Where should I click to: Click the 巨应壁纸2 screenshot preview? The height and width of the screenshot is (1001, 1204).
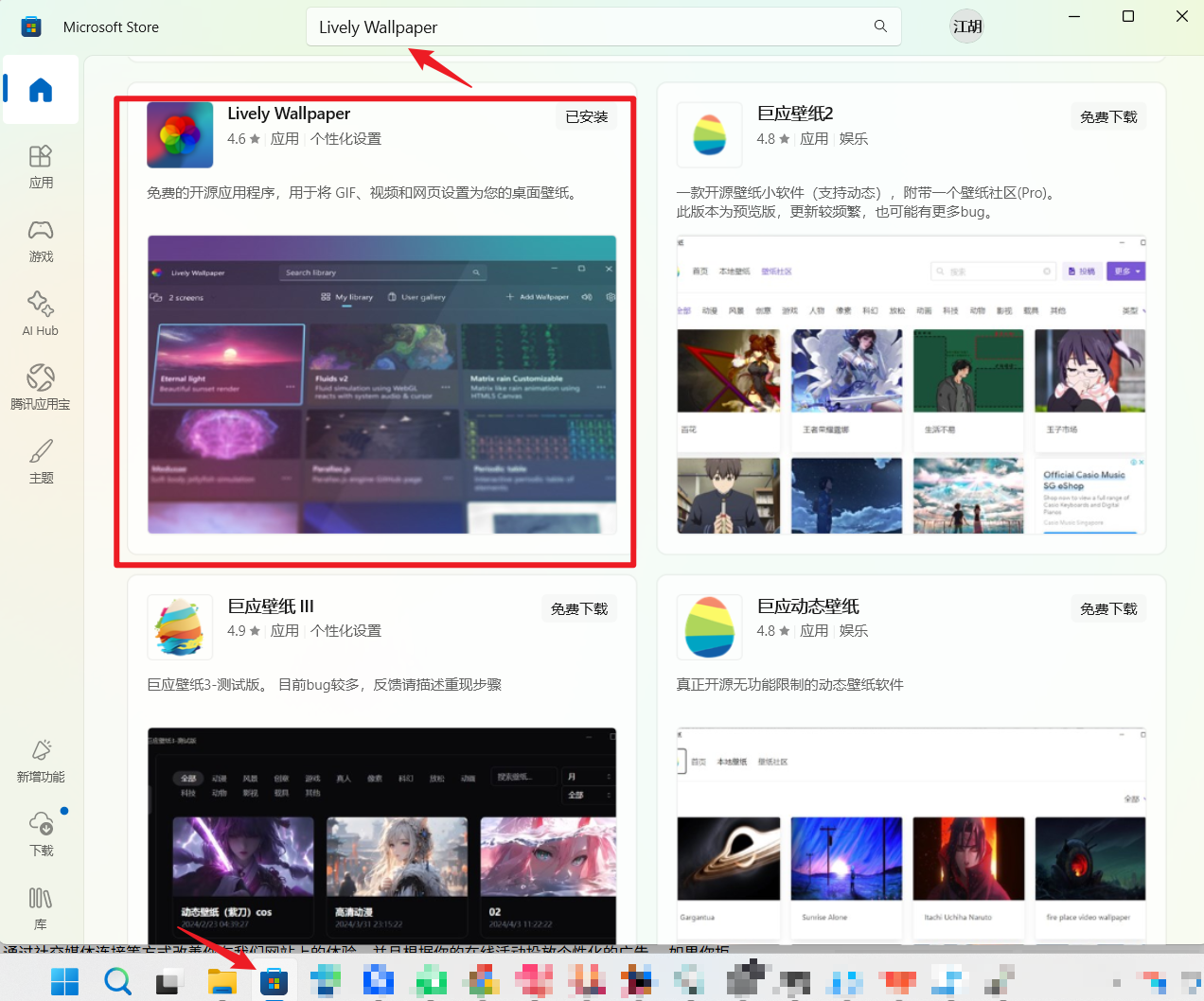coord(912,384)
